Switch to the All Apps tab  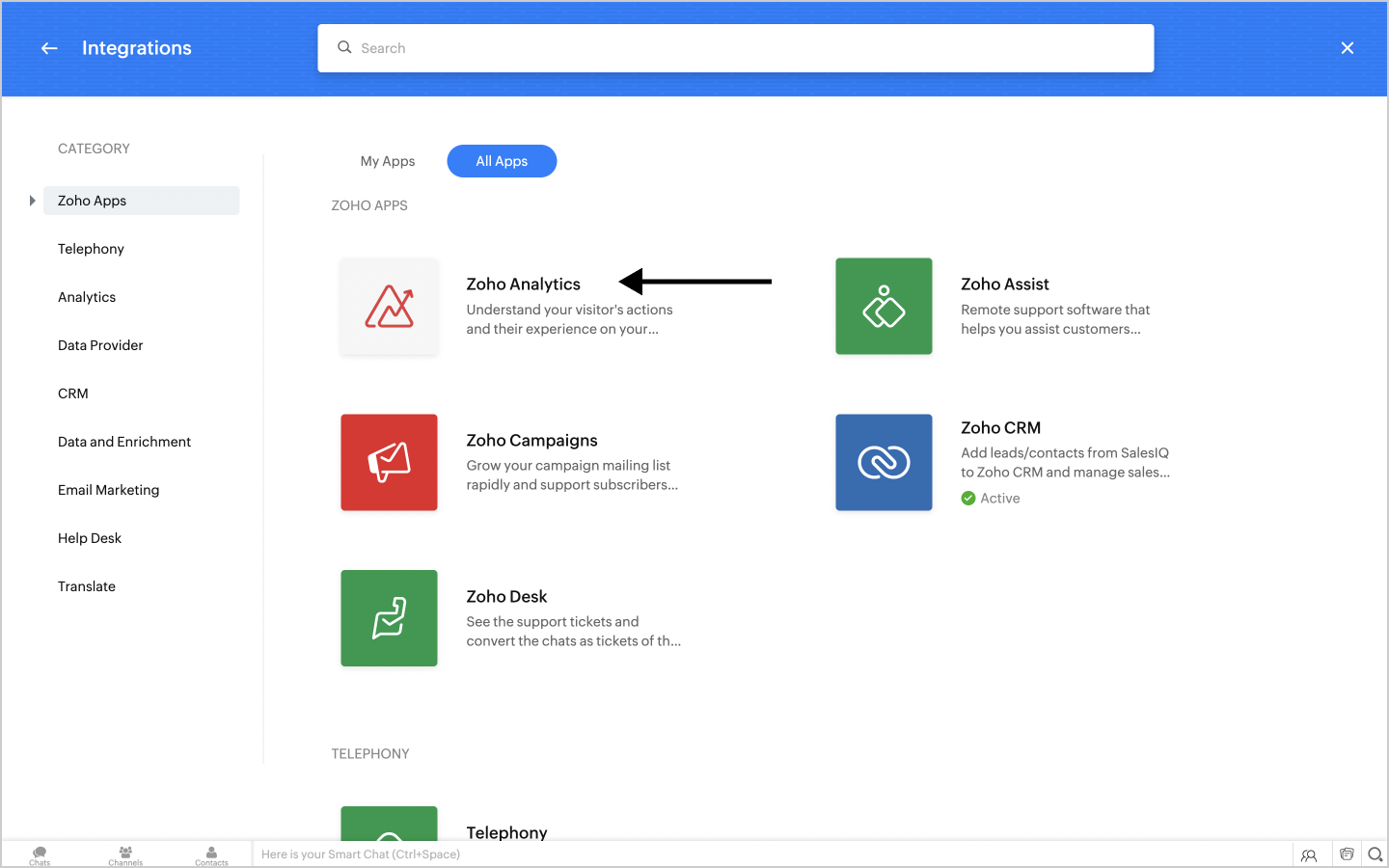(x=502, y=161)
